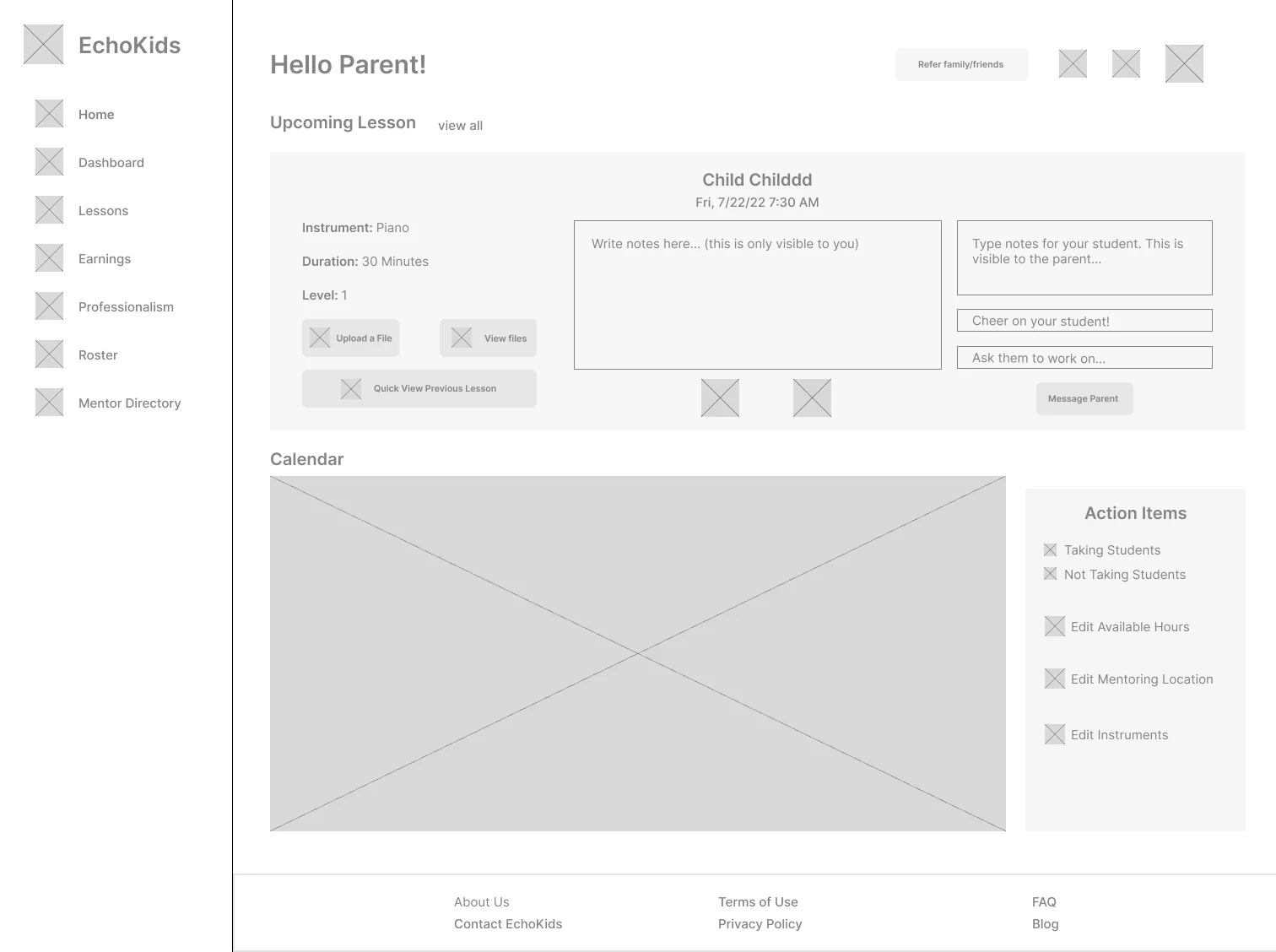This screenshot has height=952, width=1276.
Task: Focus the private 'Write notes here...' box
Action: pyautogui.click(x=758, y=295)
